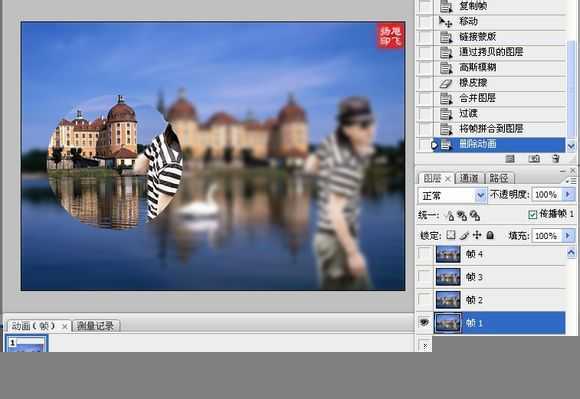Expand the 删除动画 step with its triangle
Viewport: 580px width, 399px height.
click(435, 145)
